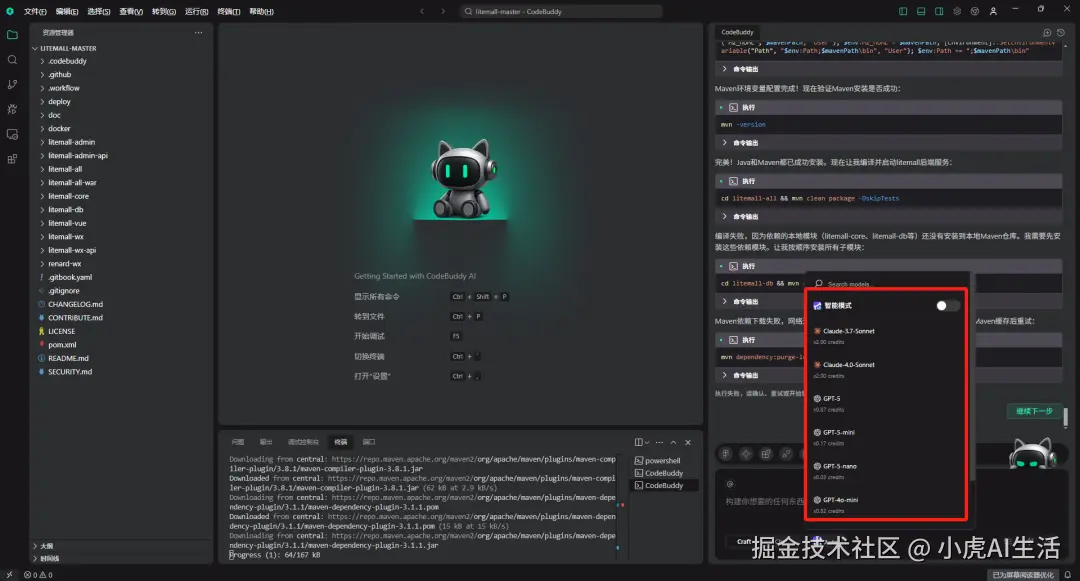Click the 继续下一步 button
1080x581 pixels.
1035,412
